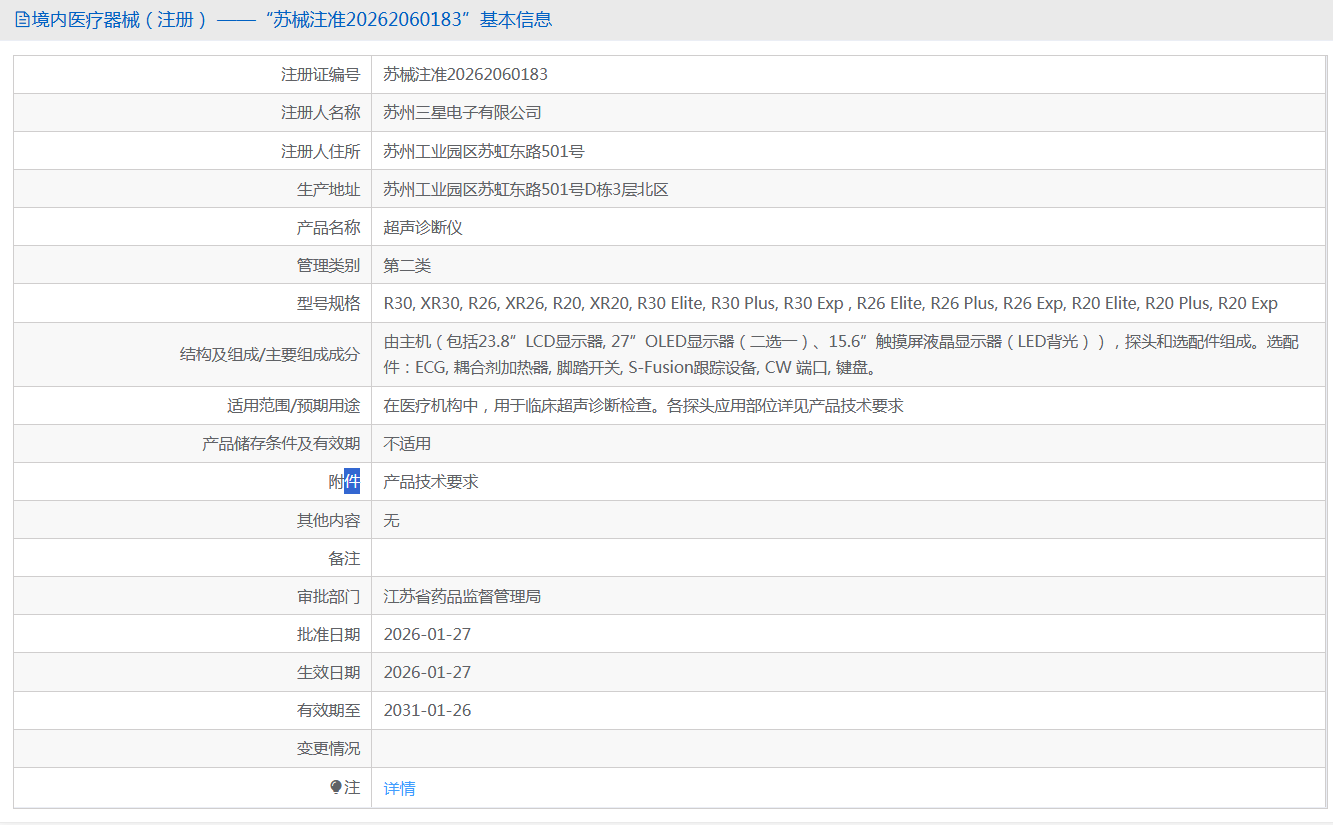Click the 2026-01-27 date in 生效日期 row
This screenshot has width=1333, height=825.
427,672
